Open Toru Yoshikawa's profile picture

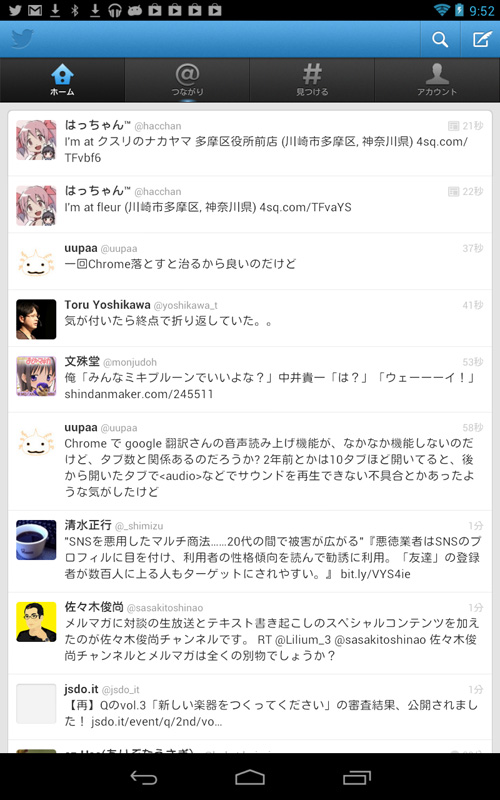pyautogui.click(x=36, y=319)
